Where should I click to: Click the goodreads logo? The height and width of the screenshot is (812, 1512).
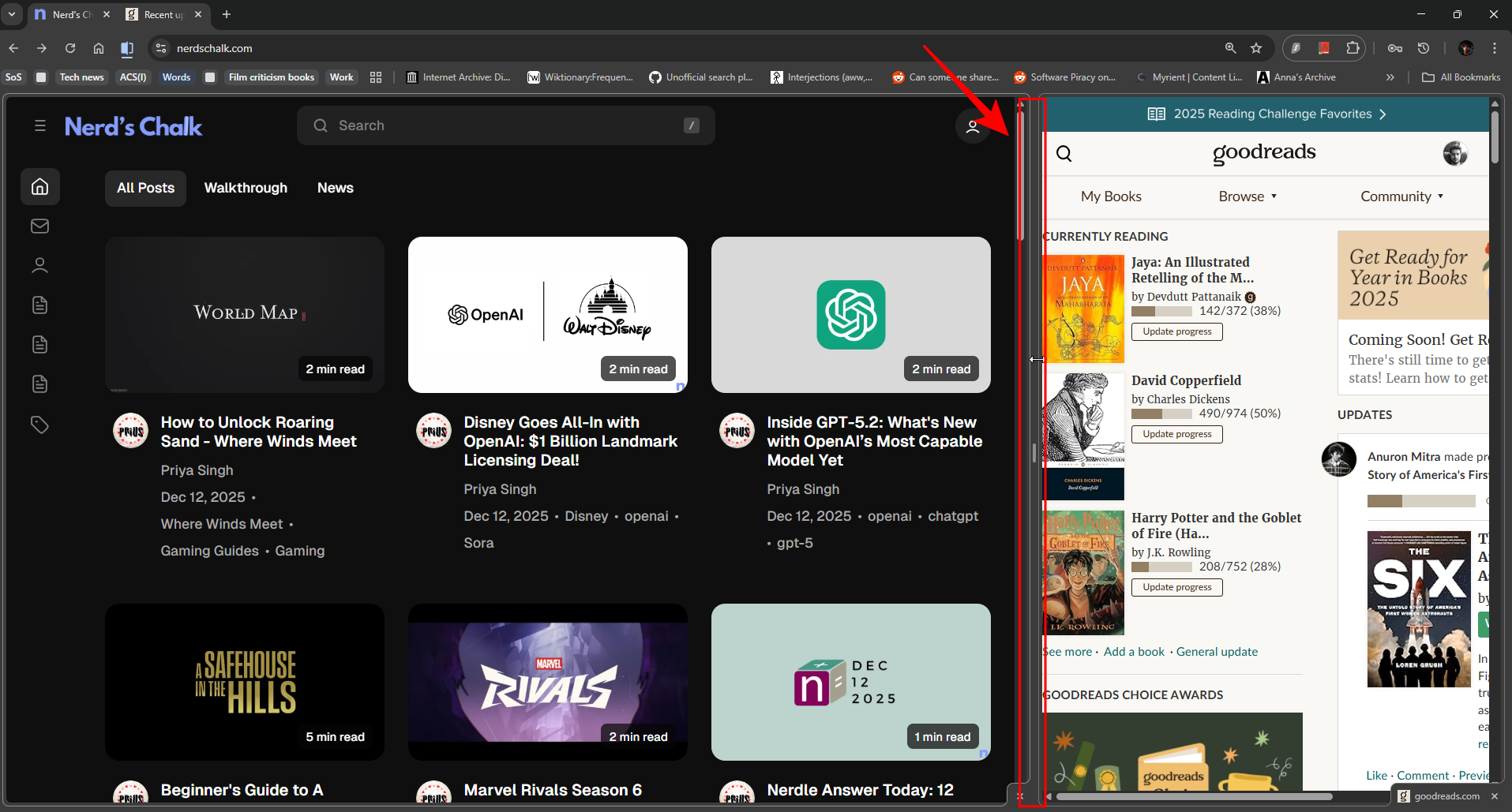pyautogui.click(x=1264, y=152)
